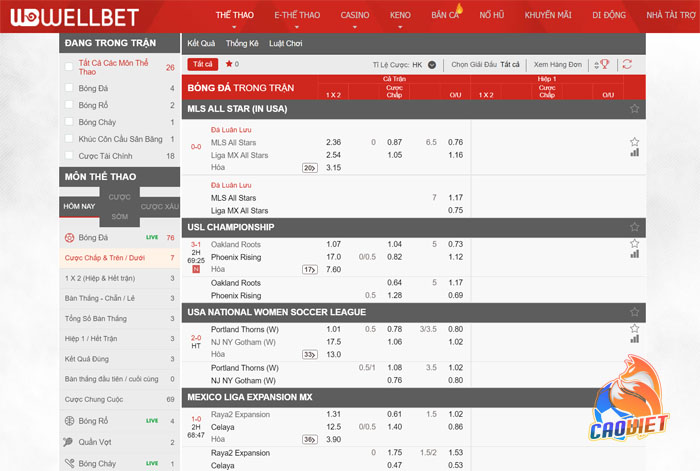Open statistics chart for Portland Thorns match
The image size is (700, 471).
(634, 339)
